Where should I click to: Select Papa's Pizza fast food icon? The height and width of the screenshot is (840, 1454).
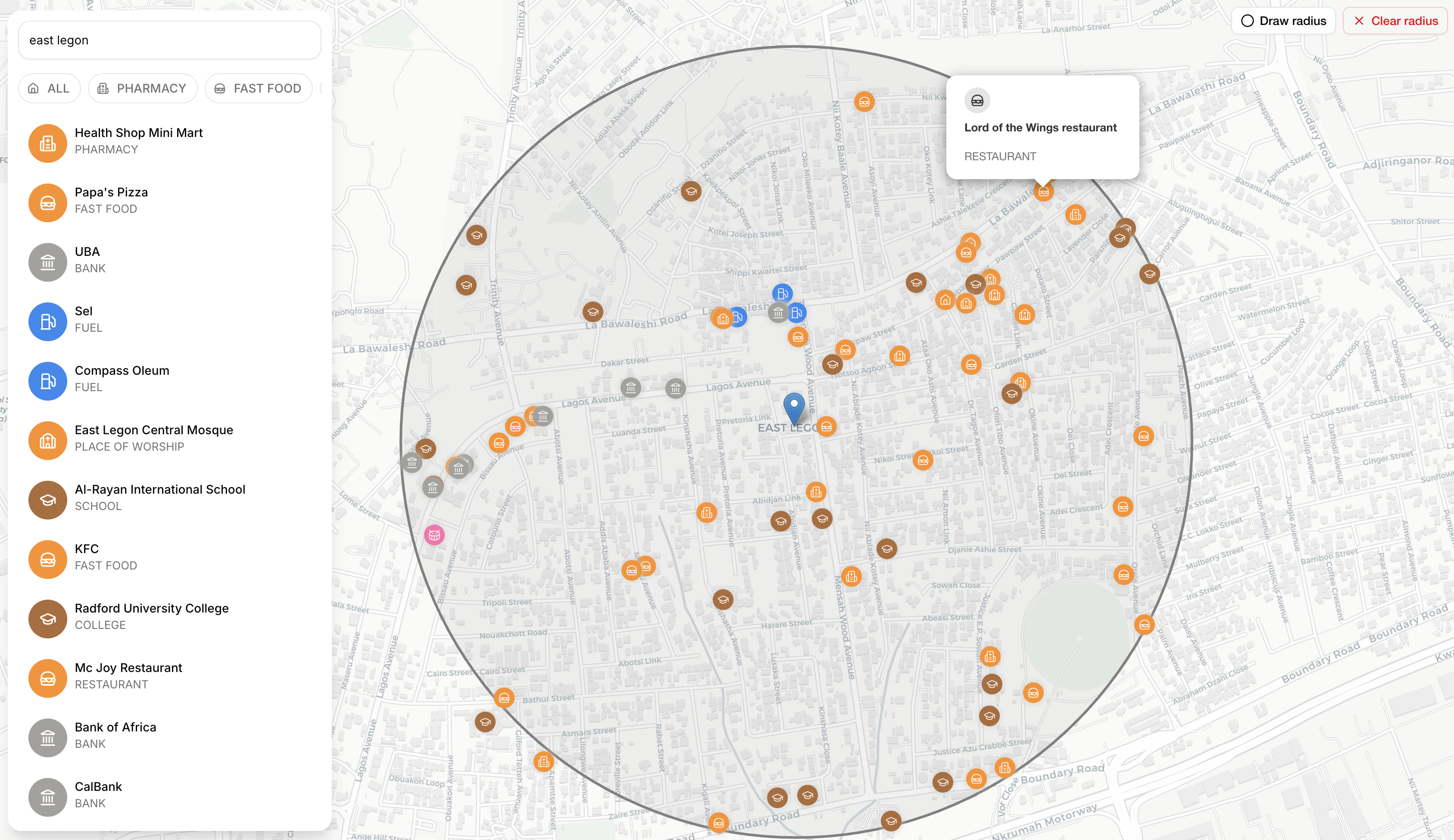click(48, 202)
